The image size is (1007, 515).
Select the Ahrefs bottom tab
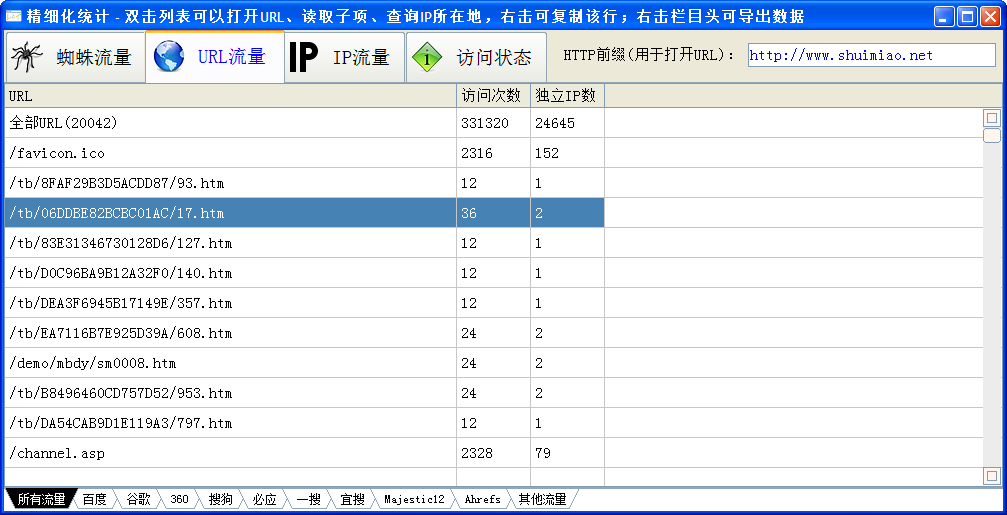point(482,499)
